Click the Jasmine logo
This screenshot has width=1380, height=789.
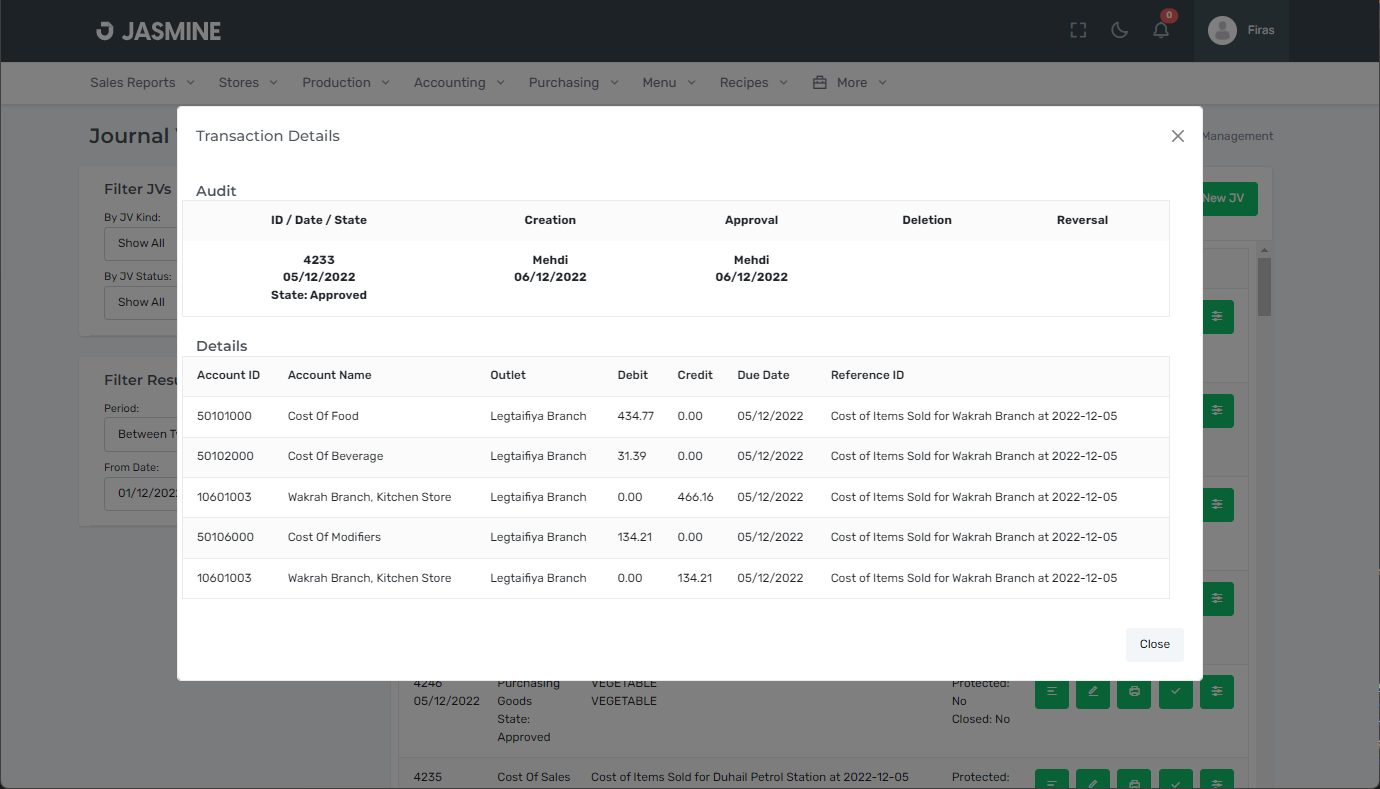point(159,31)
